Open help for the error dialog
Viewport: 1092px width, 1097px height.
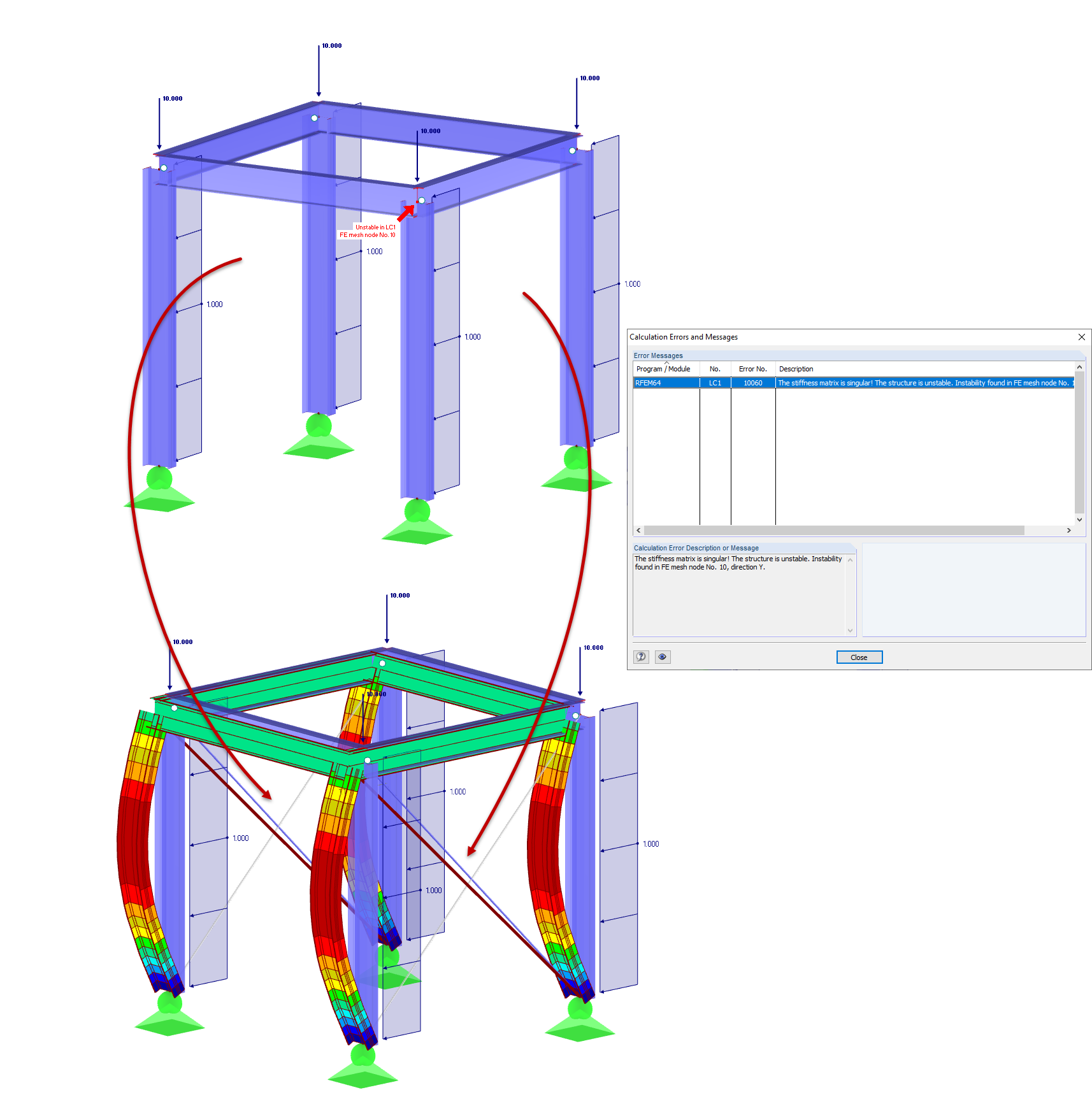[x=642, y=657]
